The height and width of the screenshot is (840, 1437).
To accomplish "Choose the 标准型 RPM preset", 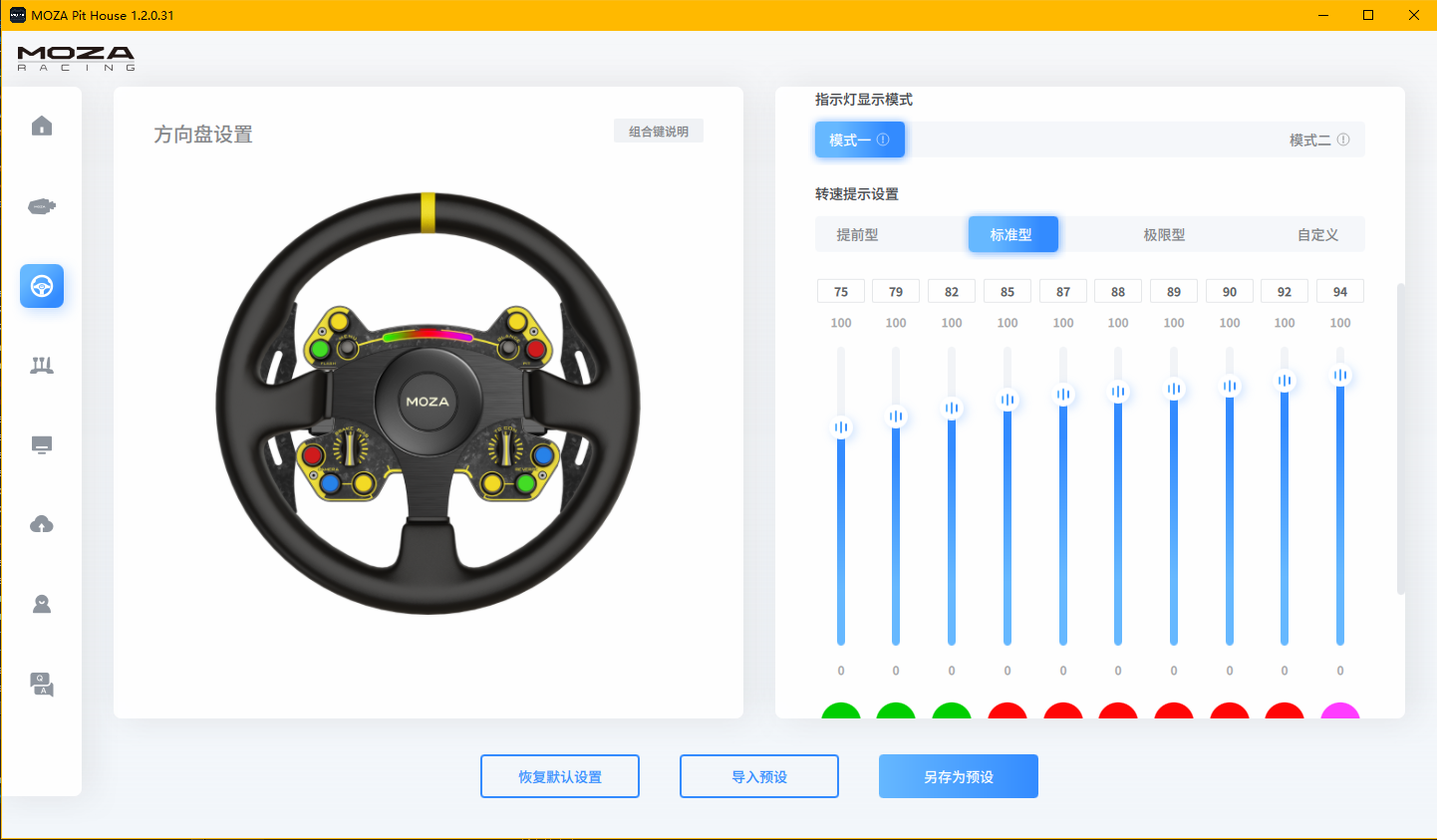I will click(1012, 235).
